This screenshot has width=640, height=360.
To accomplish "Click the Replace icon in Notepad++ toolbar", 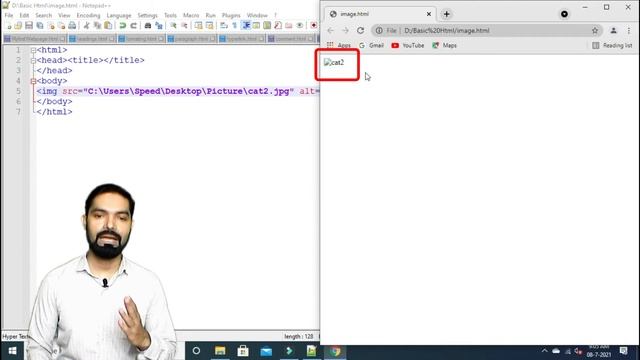I will 159,25.
